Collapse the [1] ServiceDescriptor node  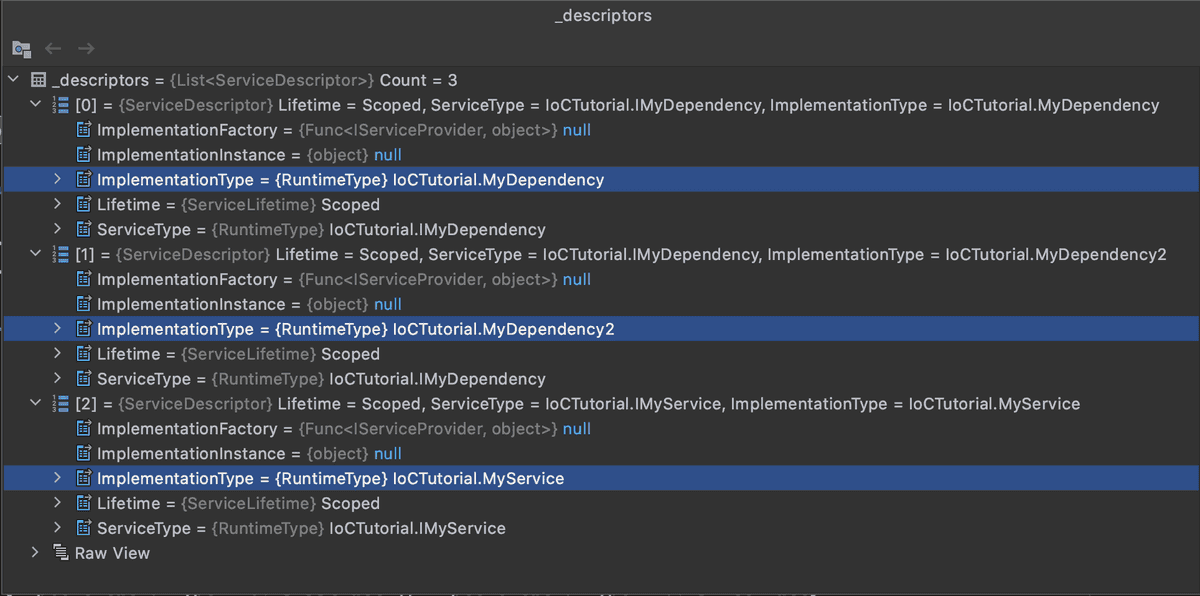click(36, 254)
